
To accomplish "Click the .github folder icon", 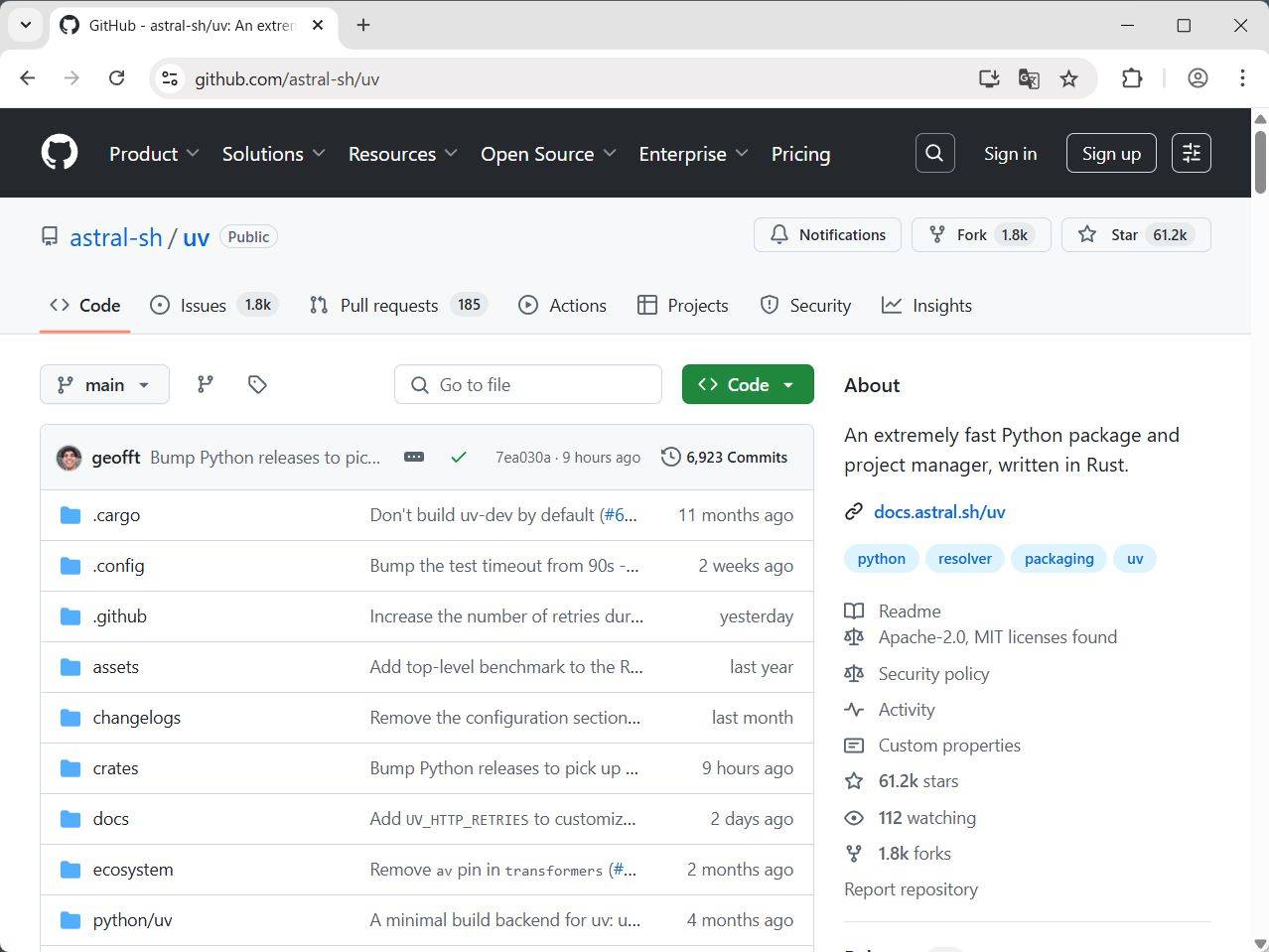I will 70,616.
